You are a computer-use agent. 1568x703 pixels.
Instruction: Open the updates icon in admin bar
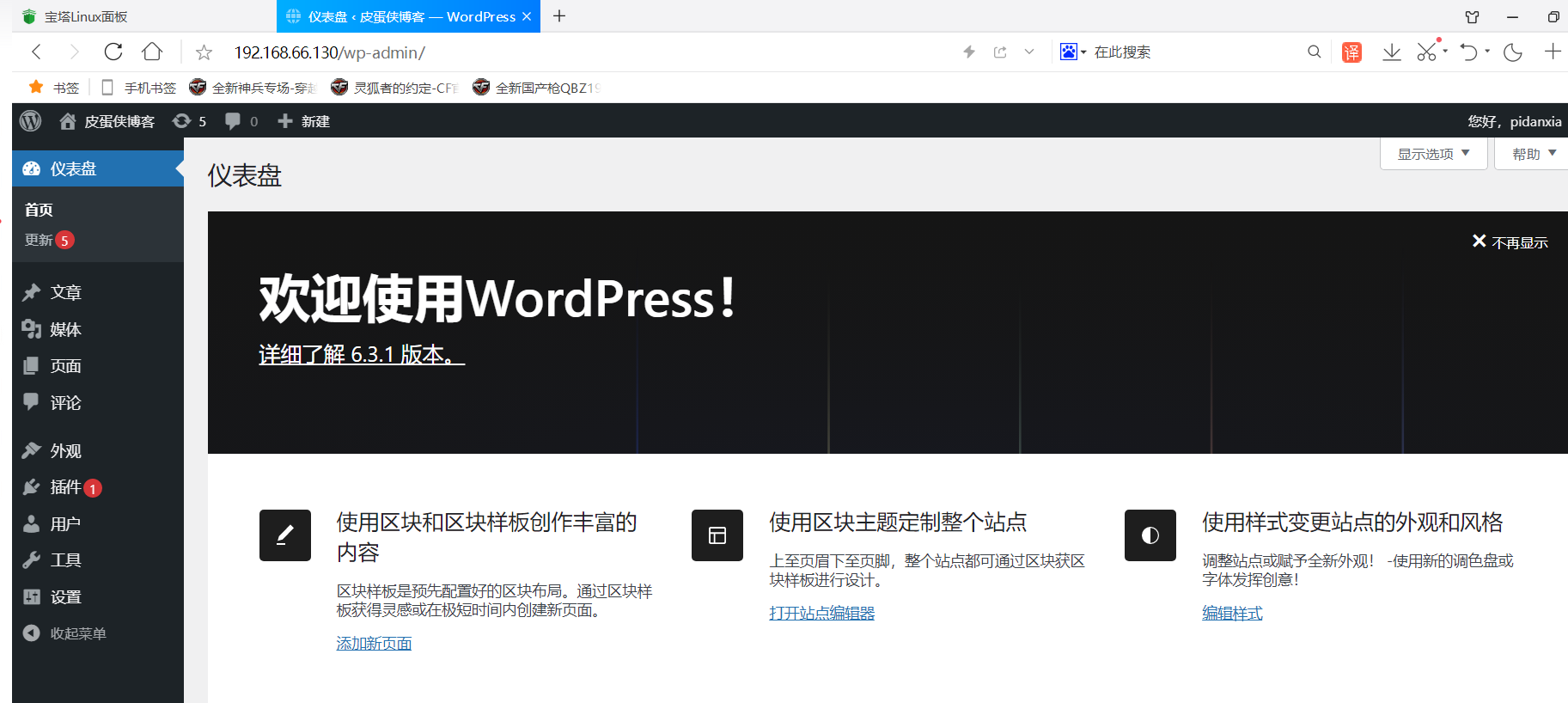[182, 121]
